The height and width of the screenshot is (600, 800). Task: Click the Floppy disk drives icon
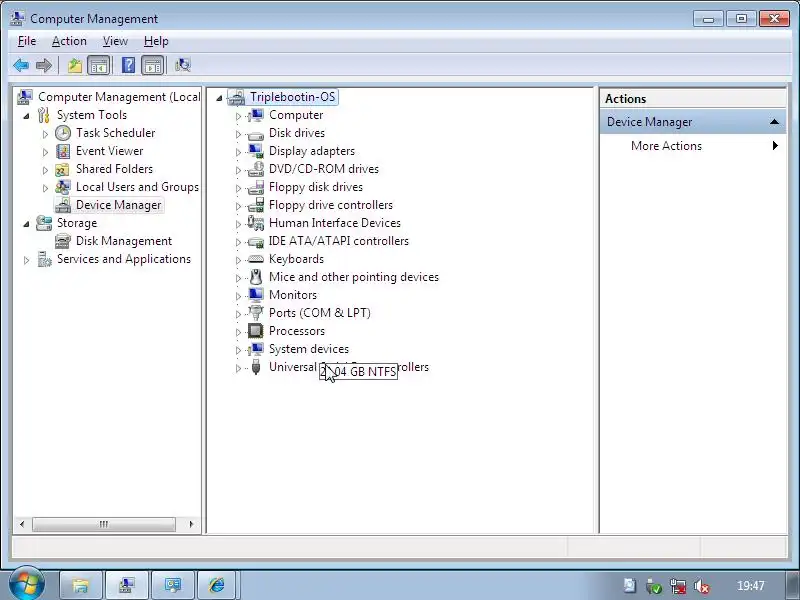(256, 187)
